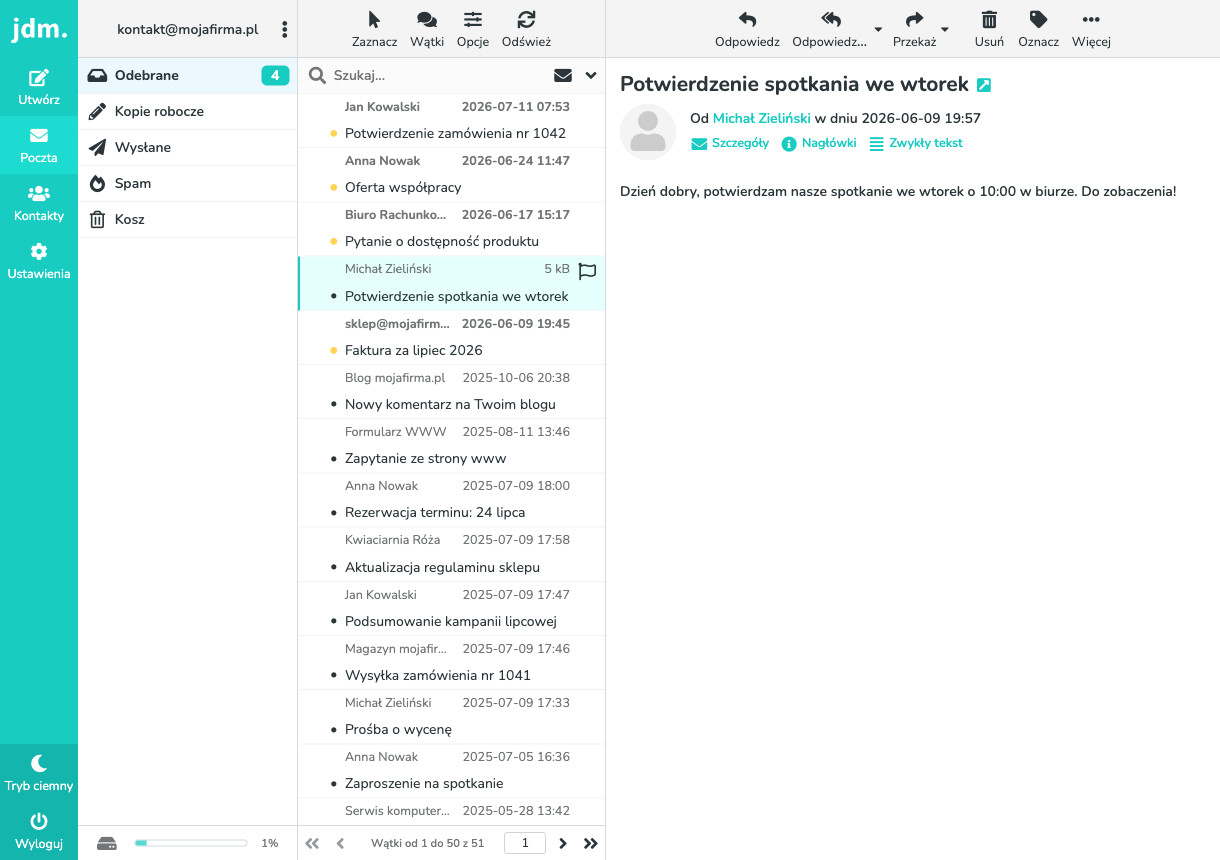Open 'Potwierdzenie zamówienia nr 1042' message
The height and width of the screenshot is (860, 1220).
tap(452, 121)
